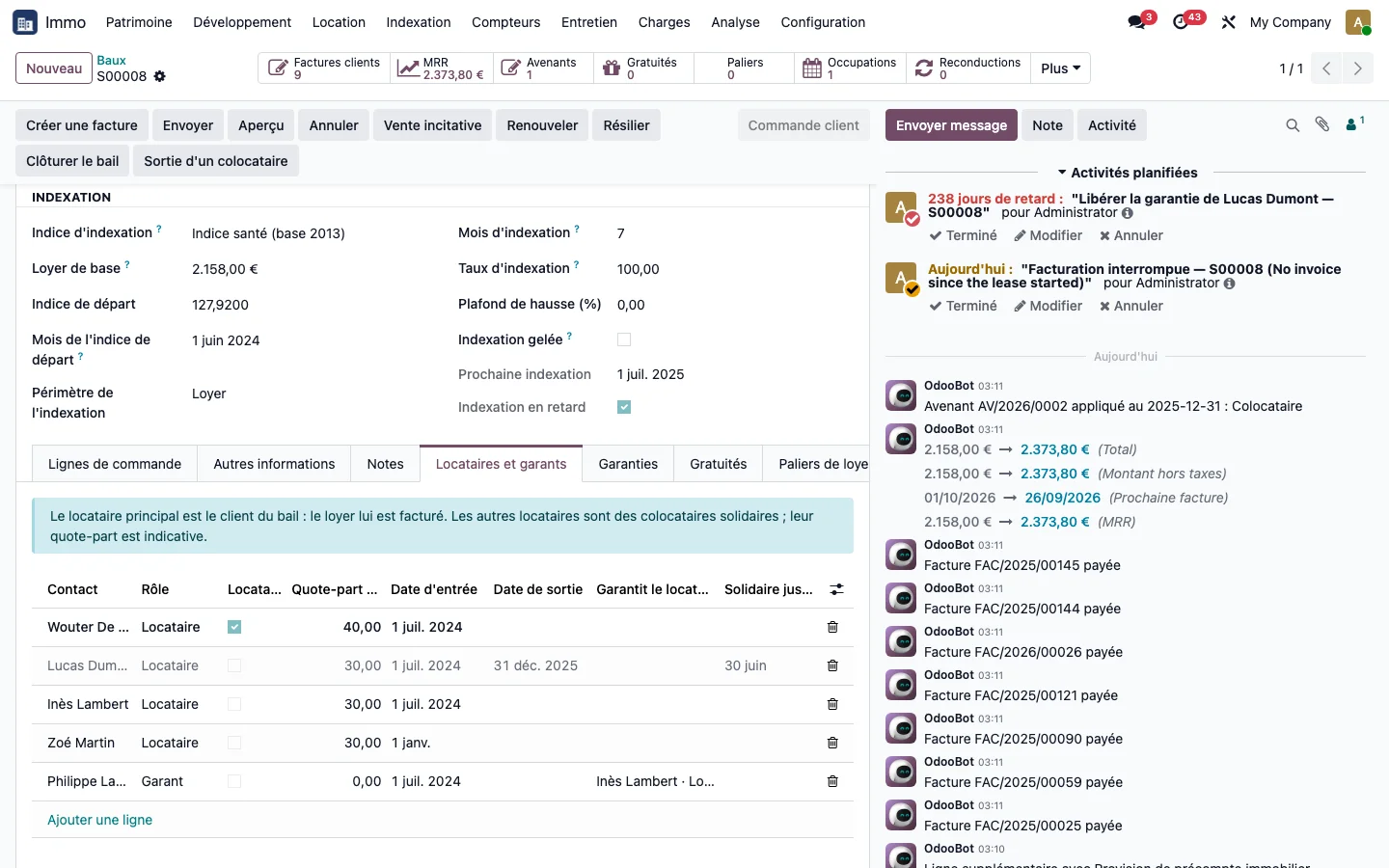This screenshot has height=868, width=1389.
Task: Open the Indexation menu
Action: click(419, 22)
